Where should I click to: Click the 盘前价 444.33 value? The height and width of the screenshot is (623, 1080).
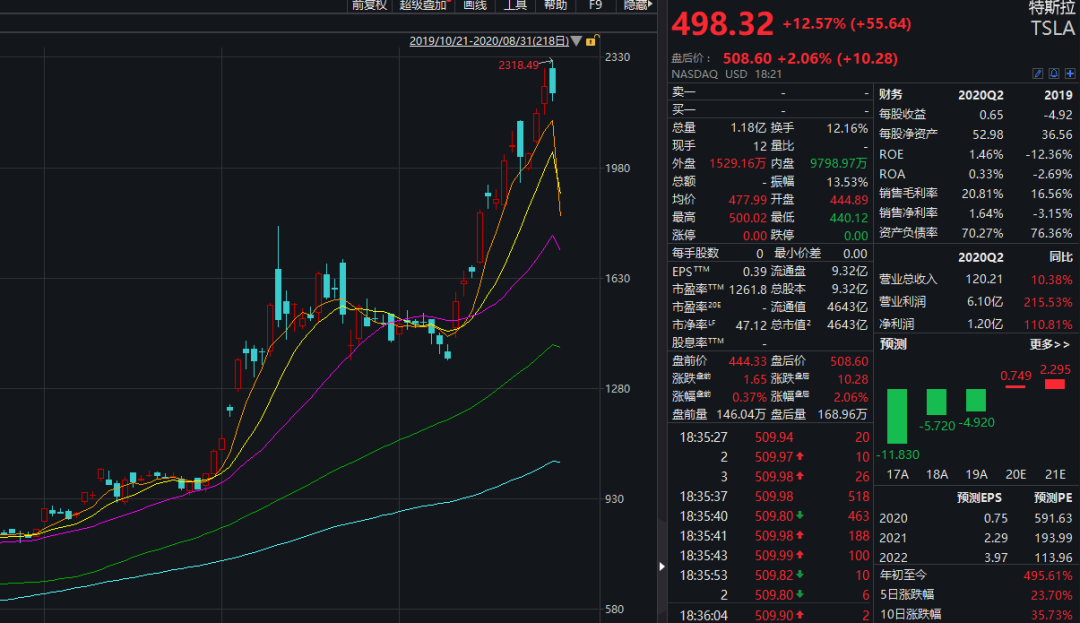[x=747, y=361]
